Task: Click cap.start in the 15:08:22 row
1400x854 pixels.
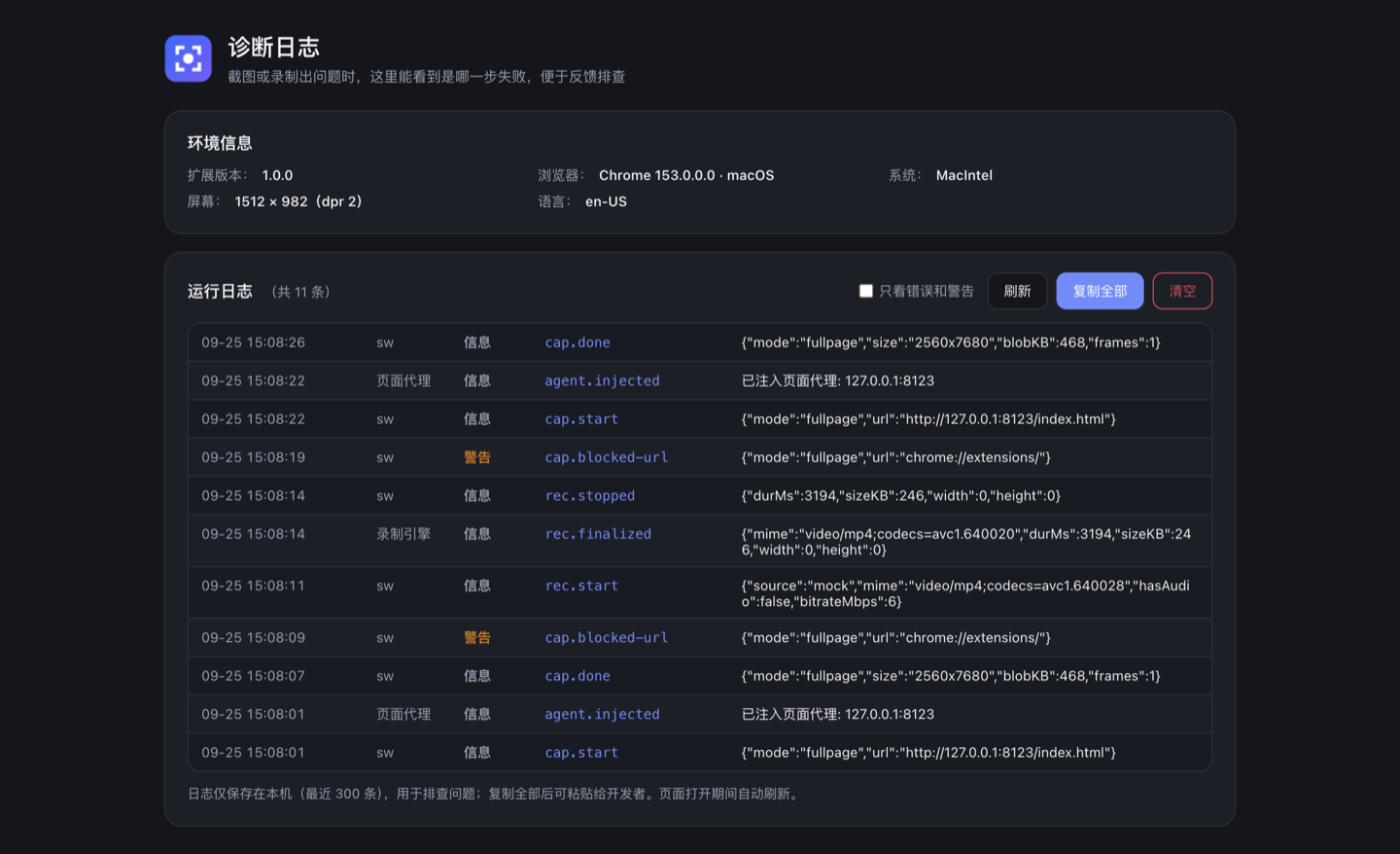Action: 581,419
